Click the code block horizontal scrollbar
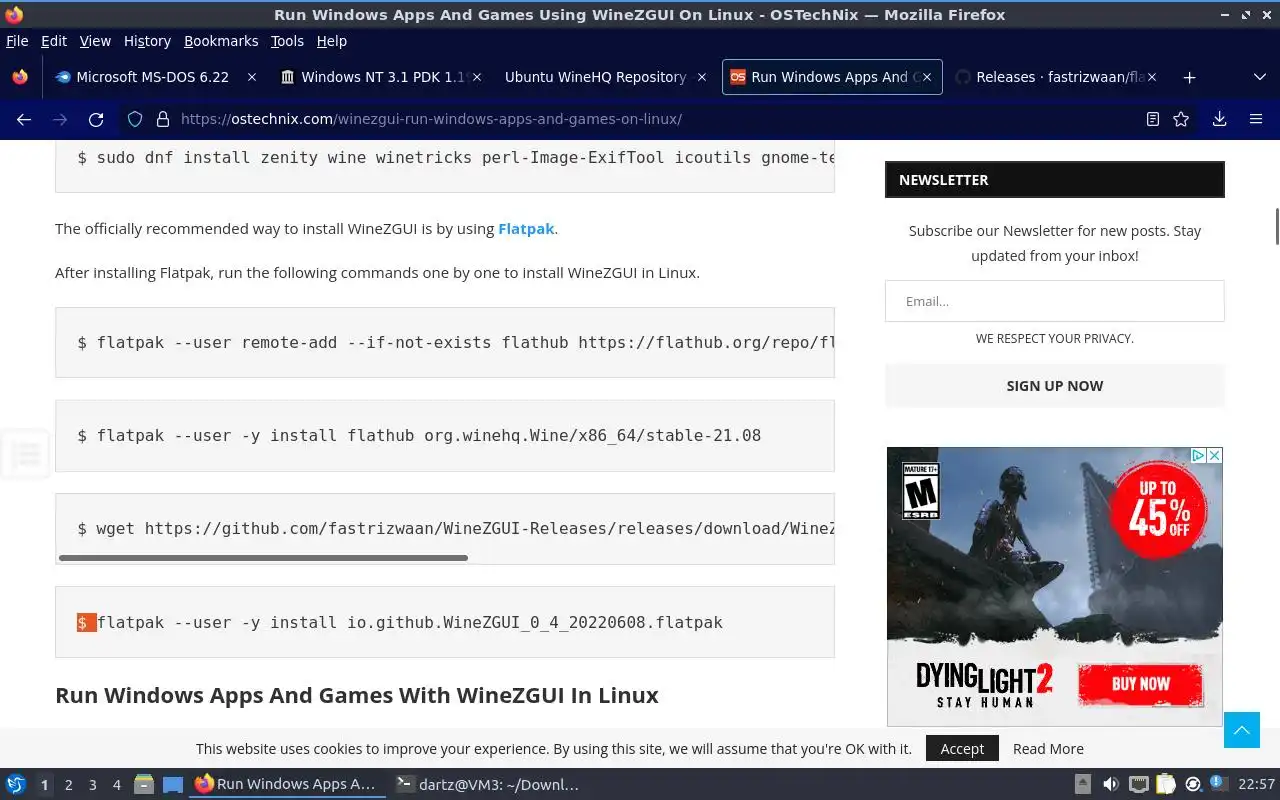 click(x=263, y=558)
